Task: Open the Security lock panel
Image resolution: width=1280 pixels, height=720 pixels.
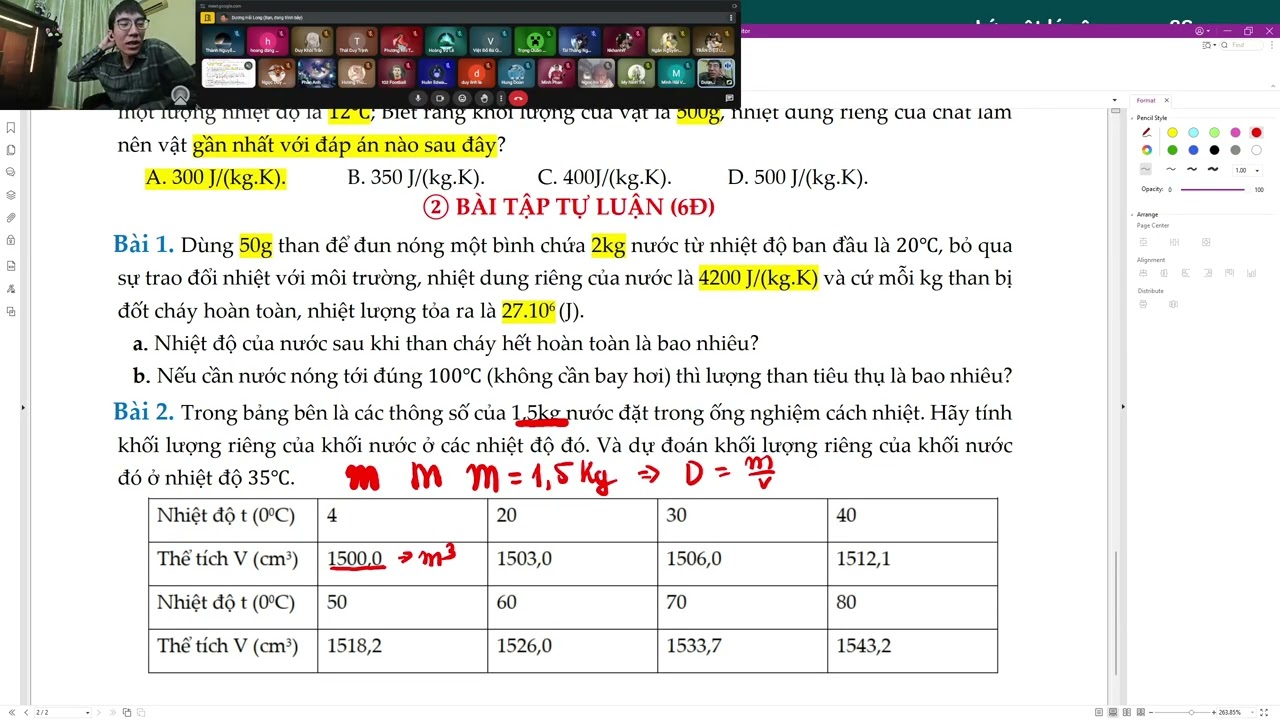Action: coord(11,240)
